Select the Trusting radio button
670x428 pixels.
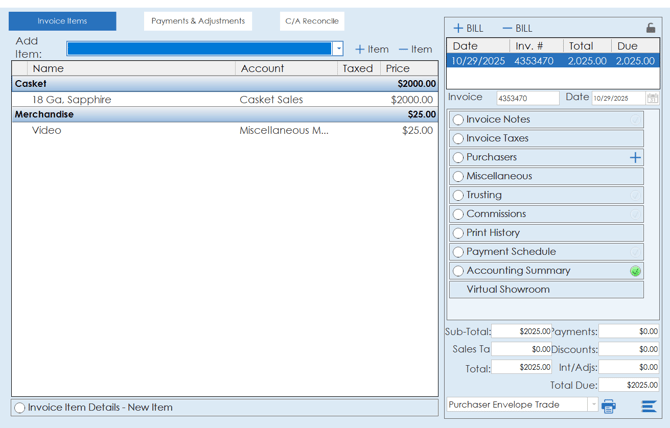point(458,196)
